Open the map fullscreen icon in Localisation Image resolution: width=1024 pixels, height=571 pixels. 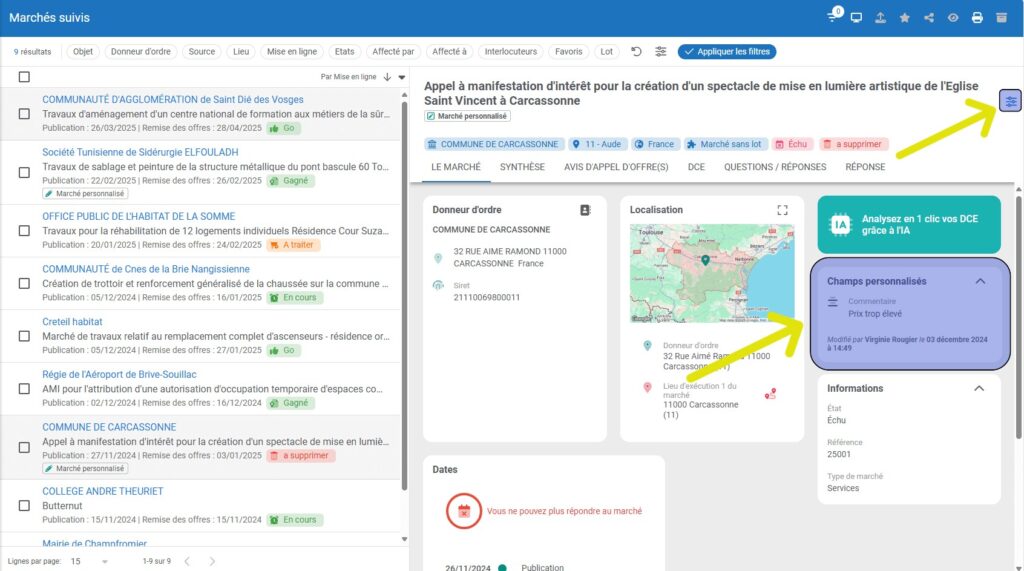[x=783, y=210]
